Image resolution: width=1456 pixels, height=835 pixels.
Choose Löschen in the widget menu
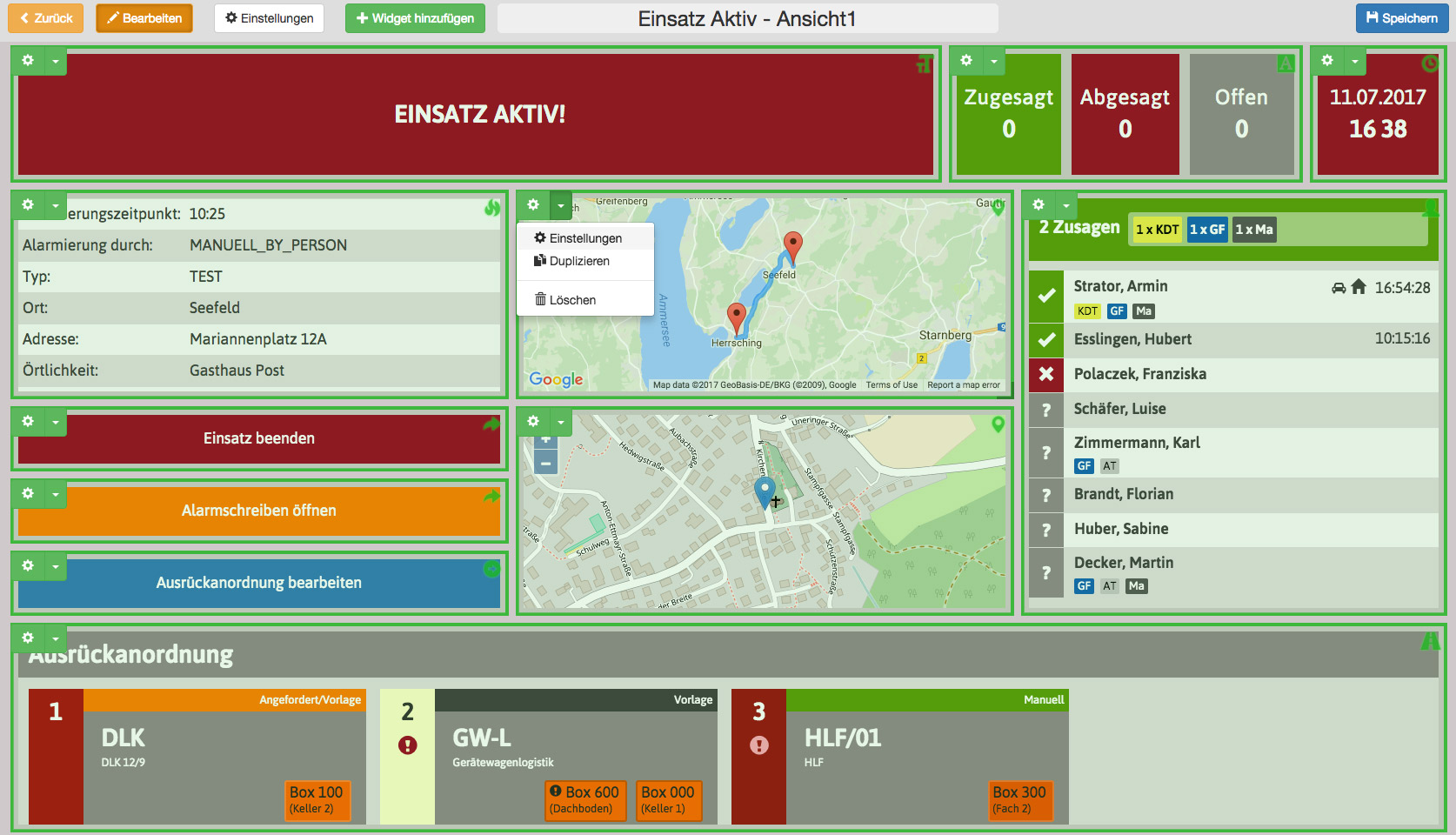point(571,300)
